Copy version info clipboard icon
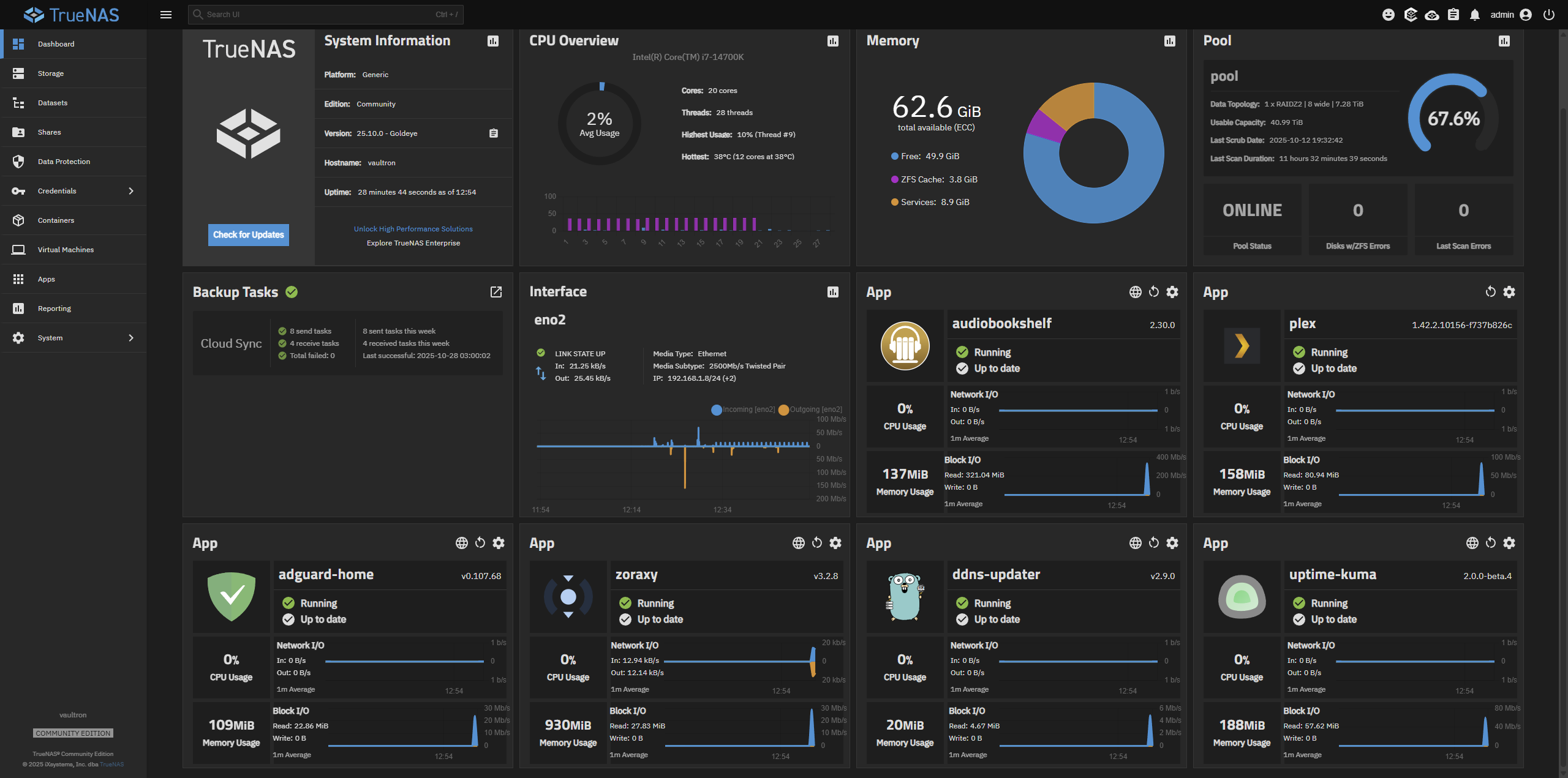The image size is (1568, 778). tap(494, 133)
